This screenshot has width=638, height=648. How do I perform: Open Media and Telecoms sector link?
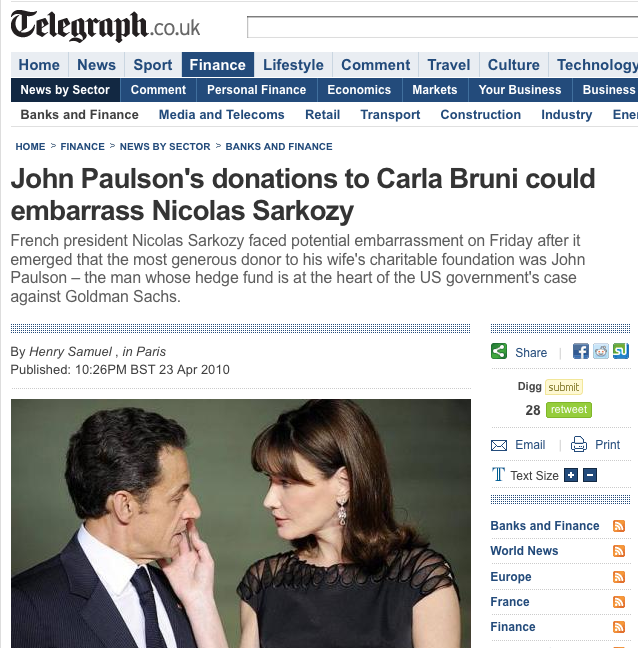coord(221,114)
